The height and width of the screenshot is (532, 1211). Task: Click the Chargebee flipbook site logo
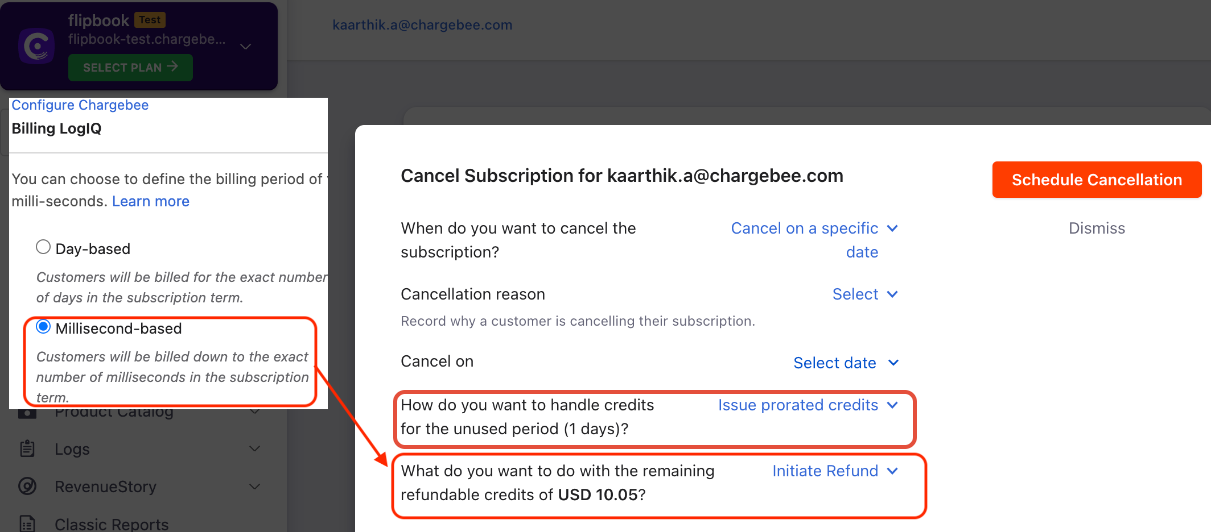pos(37,46)
